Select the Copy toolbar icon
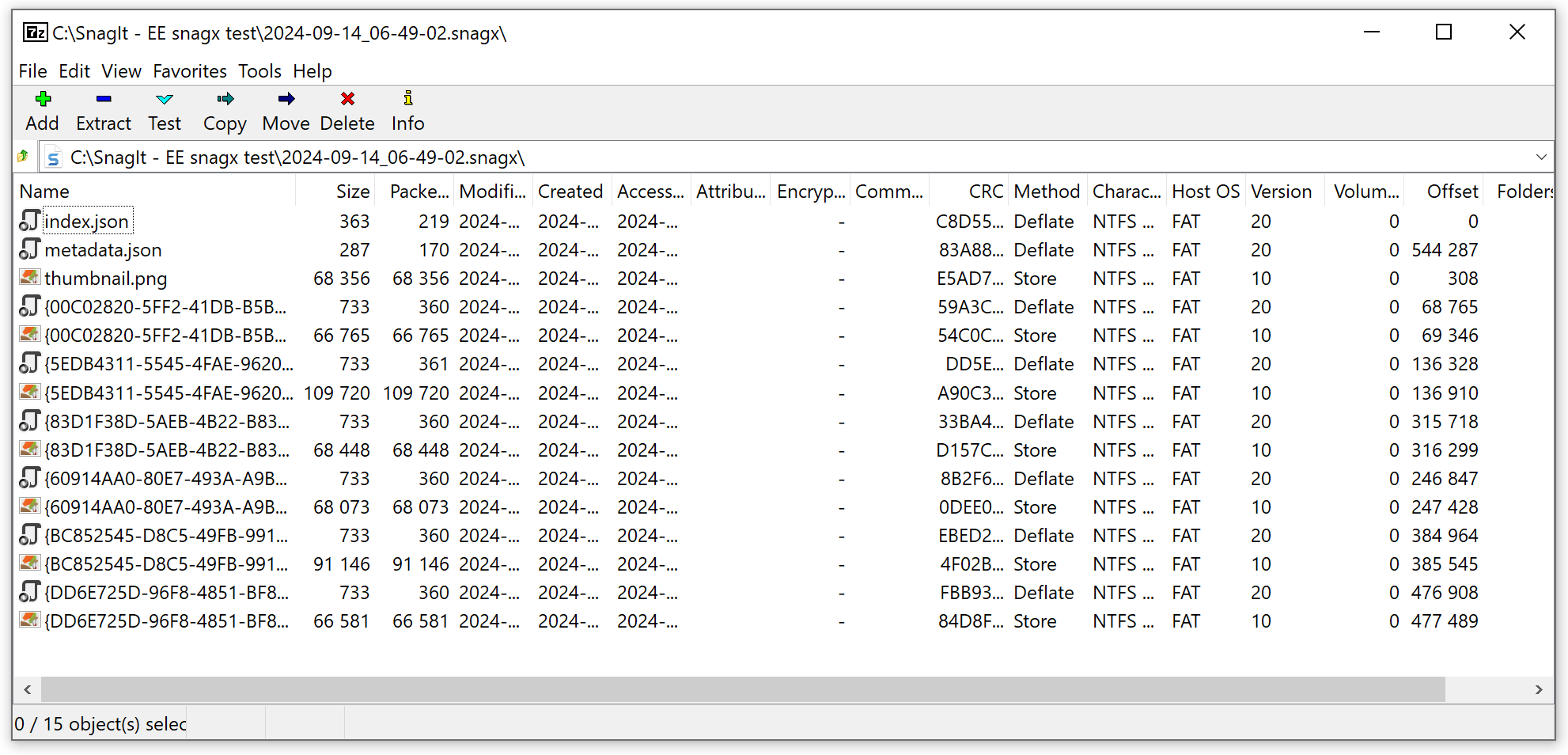The width and height of the screenshot is (1568, 755). point(224,109)
